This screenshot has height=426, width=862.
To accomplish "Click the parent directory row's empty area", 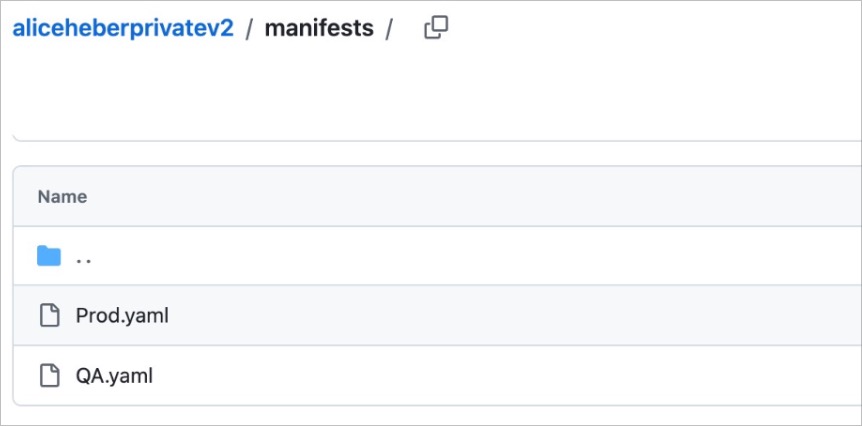I will point(500,256).
